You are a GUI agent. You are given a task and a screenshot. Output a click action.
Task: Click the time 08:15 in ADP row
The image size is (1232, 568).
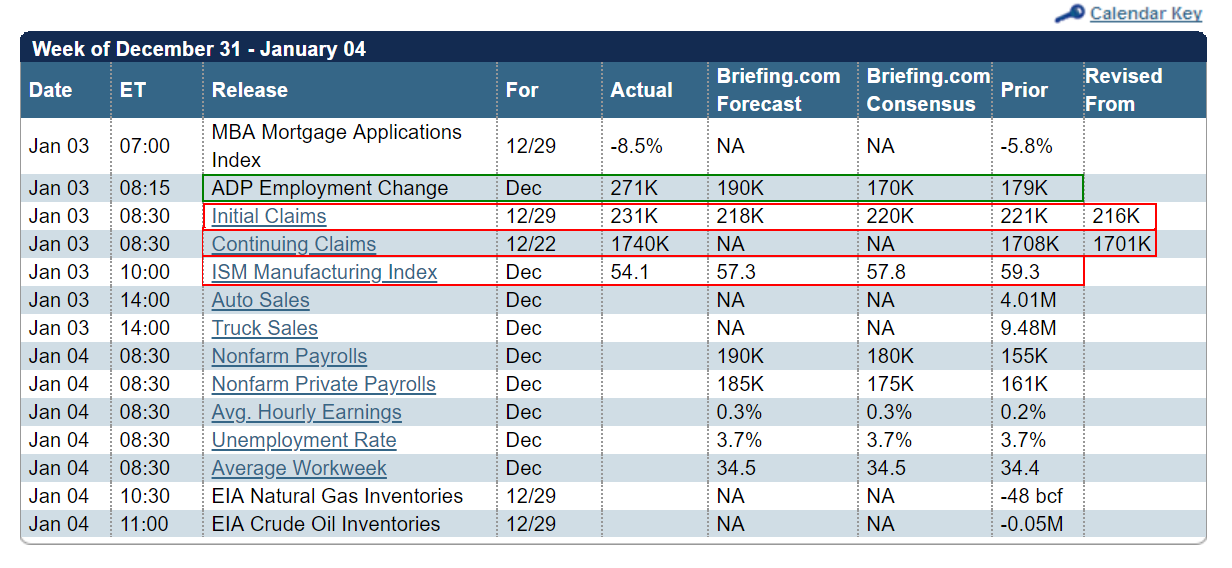[x=145, y=188]
